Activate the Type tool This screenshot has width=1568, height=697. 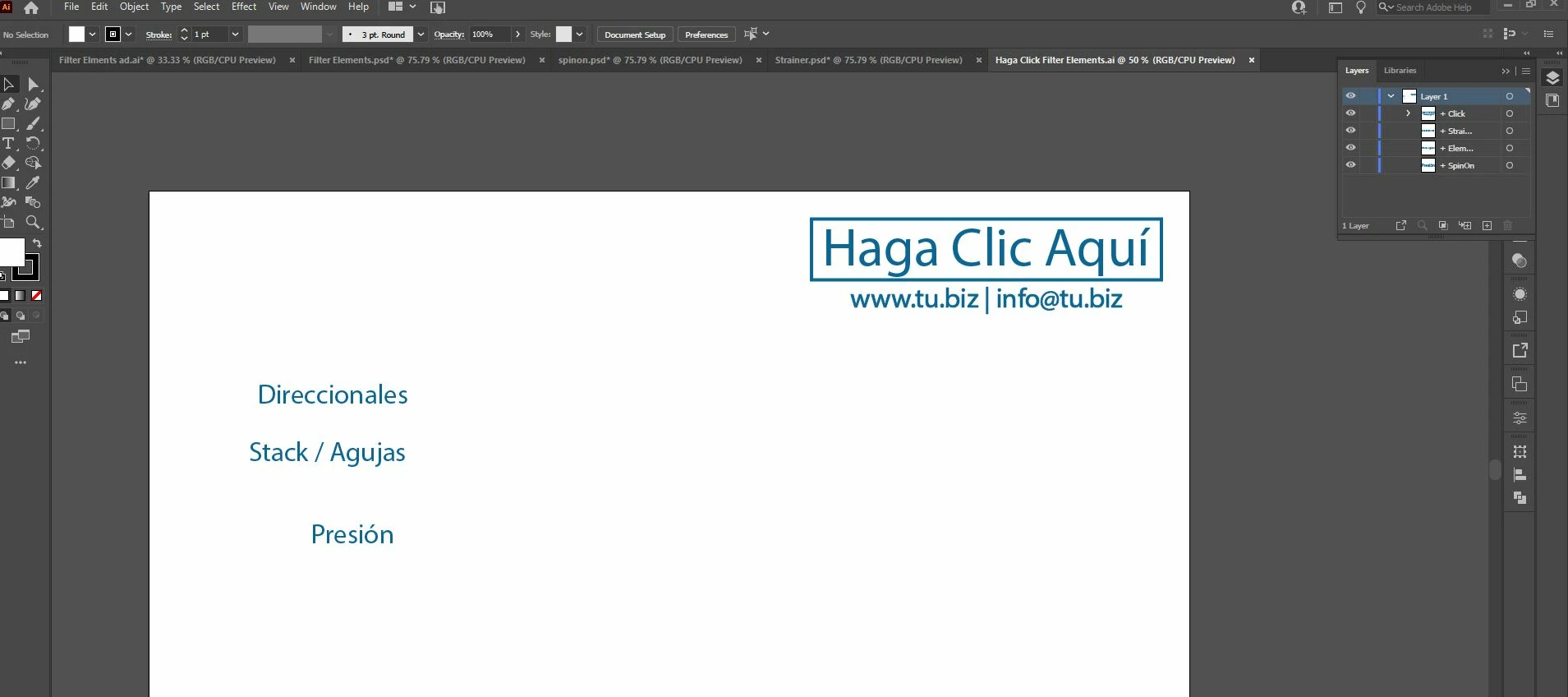[9, 143]
